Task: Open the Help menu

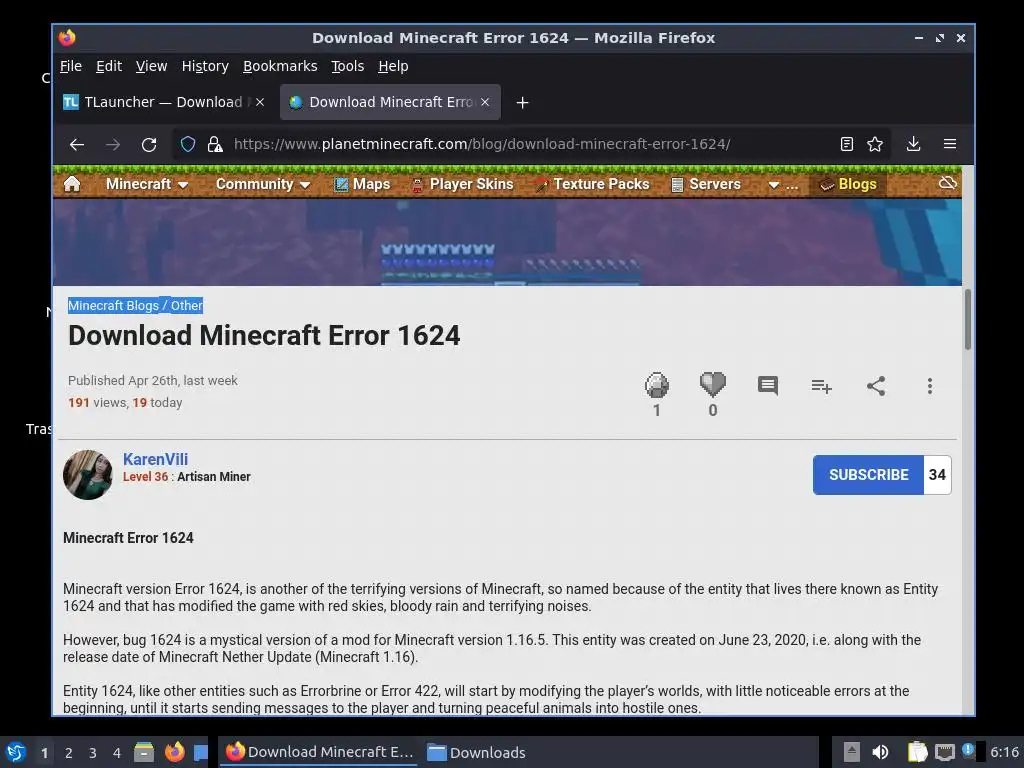Action: (x=393, y=66)
